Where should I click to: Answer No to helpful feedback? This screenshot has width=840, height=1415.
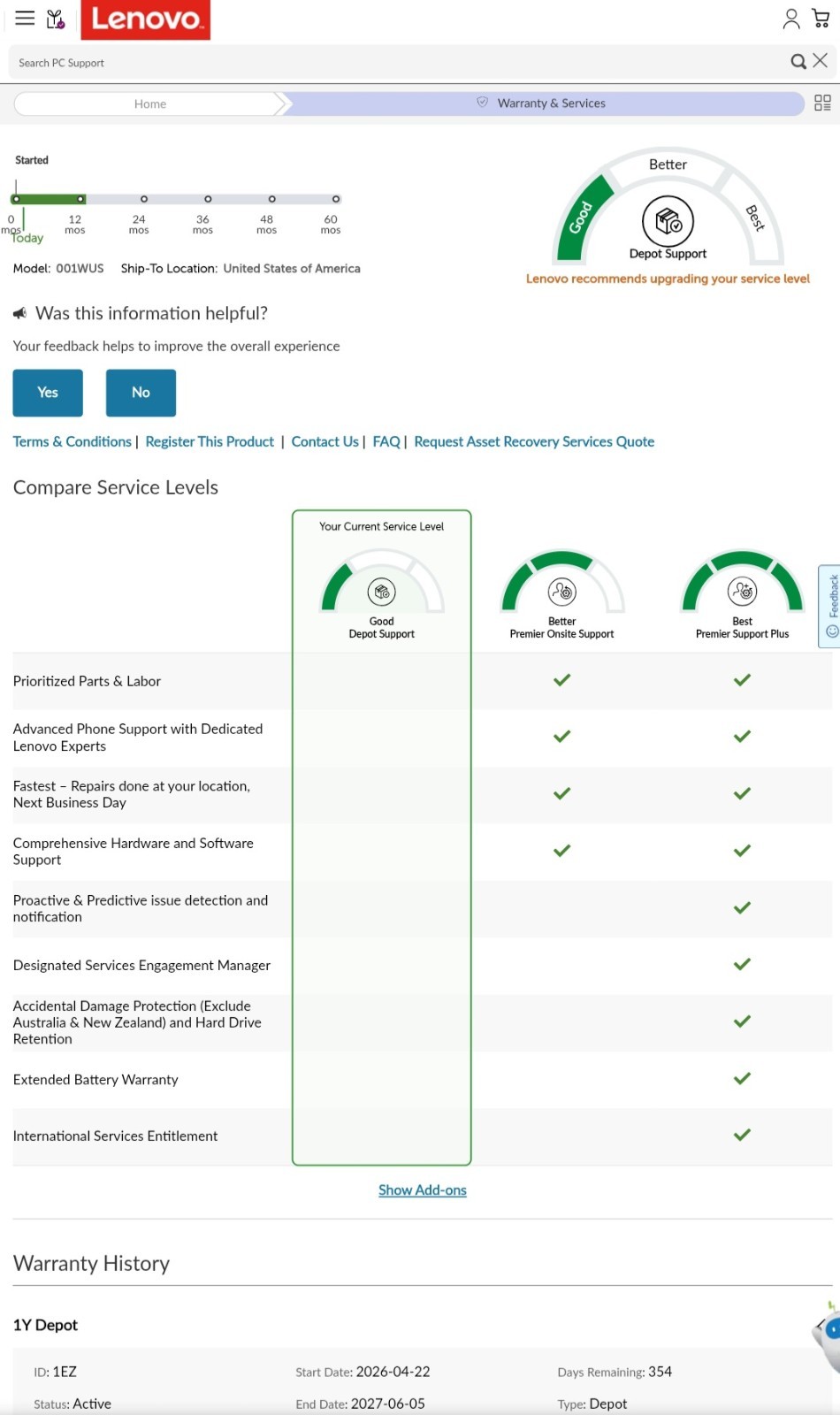tap(141, 393)
